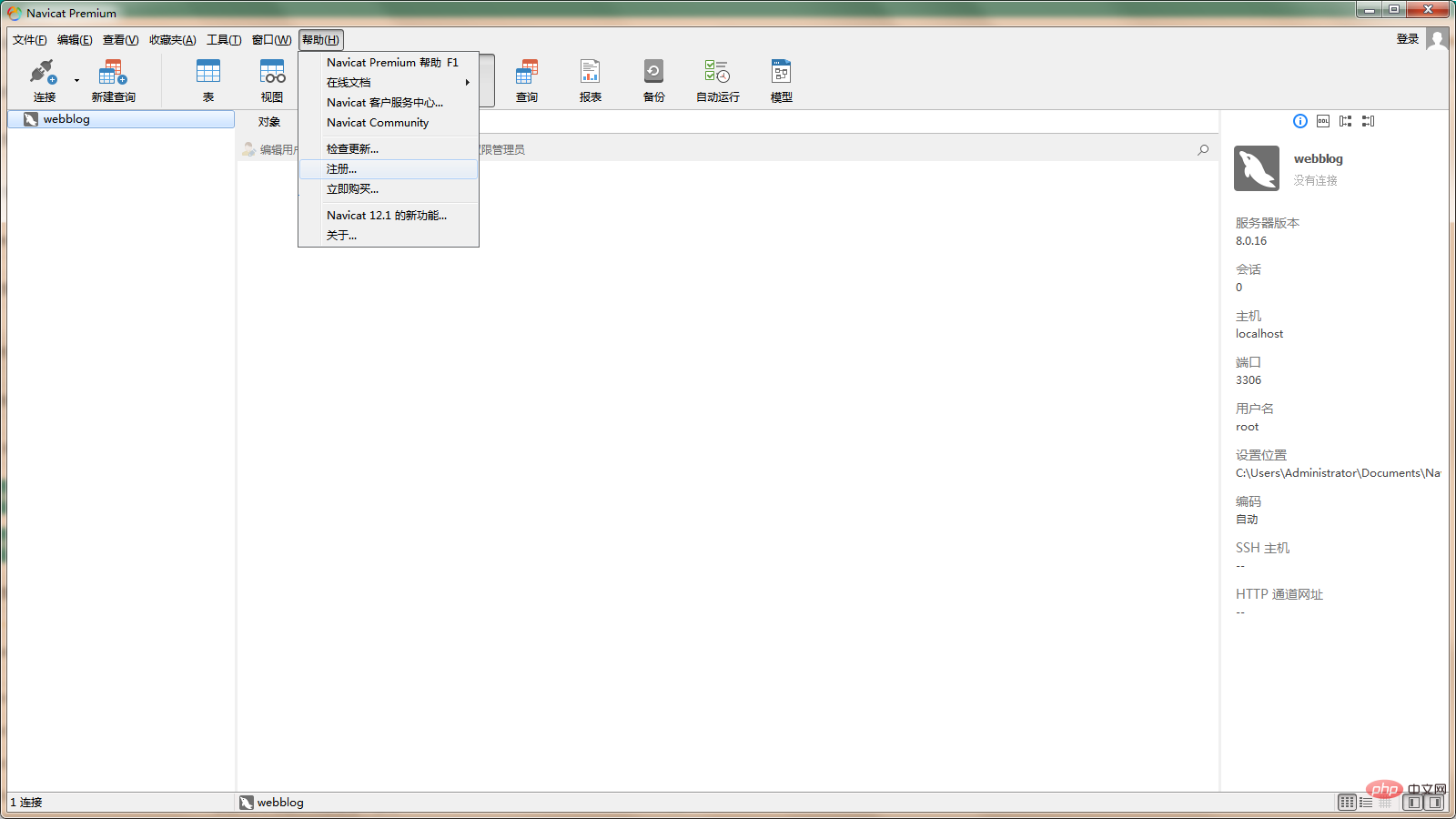Select the 对象 tab

coord(269,122)
